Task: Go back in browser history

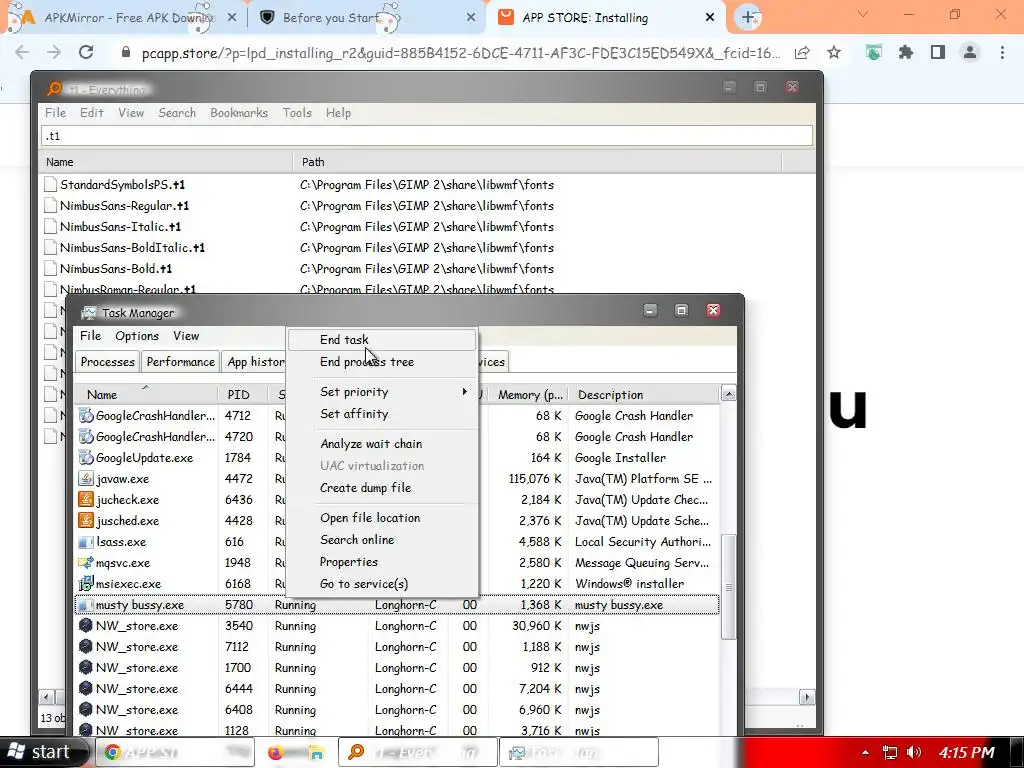Action: (x=22, y=52)
